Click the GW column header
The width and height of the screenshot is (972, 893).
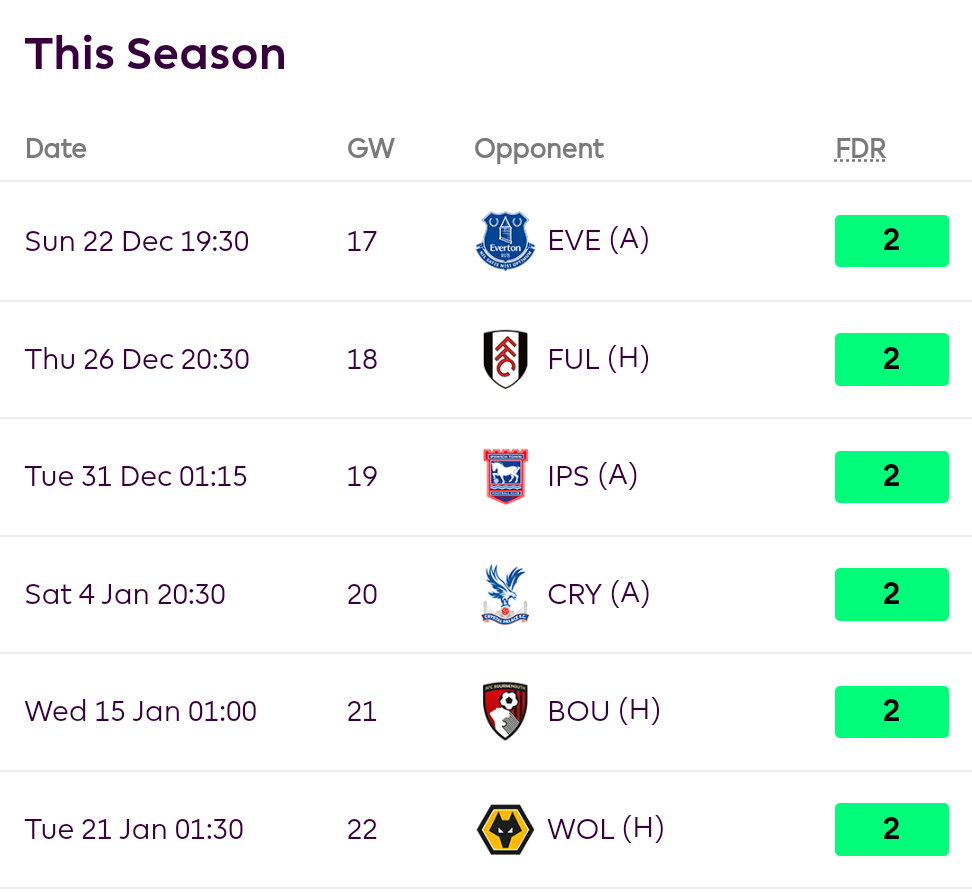pos(371,149)
